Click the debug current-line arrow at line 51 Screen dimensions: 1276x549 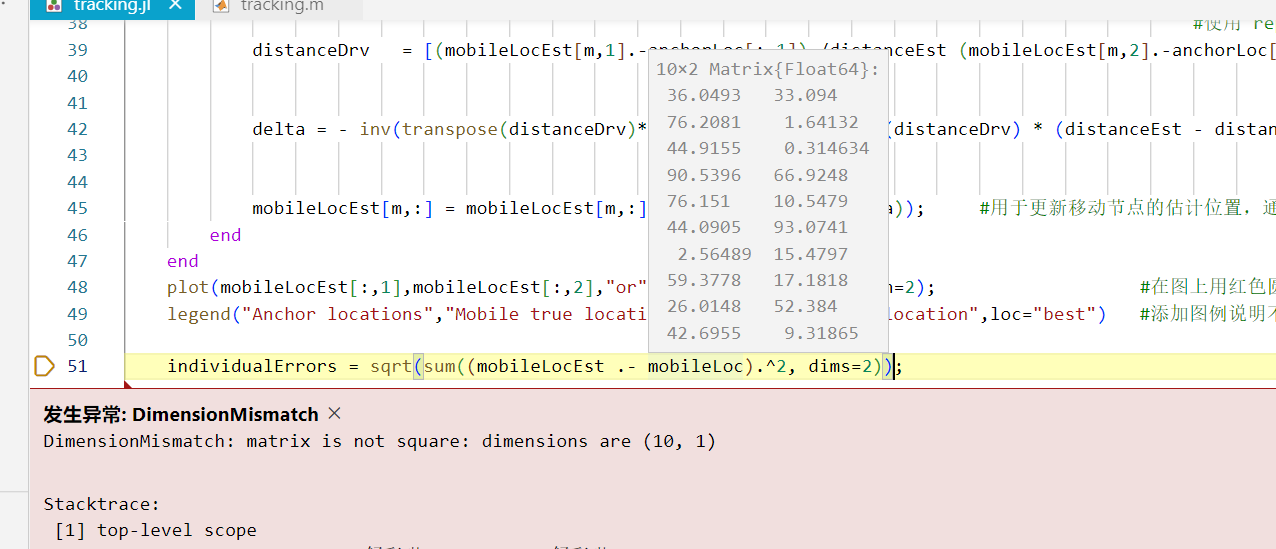click(44, 366)
